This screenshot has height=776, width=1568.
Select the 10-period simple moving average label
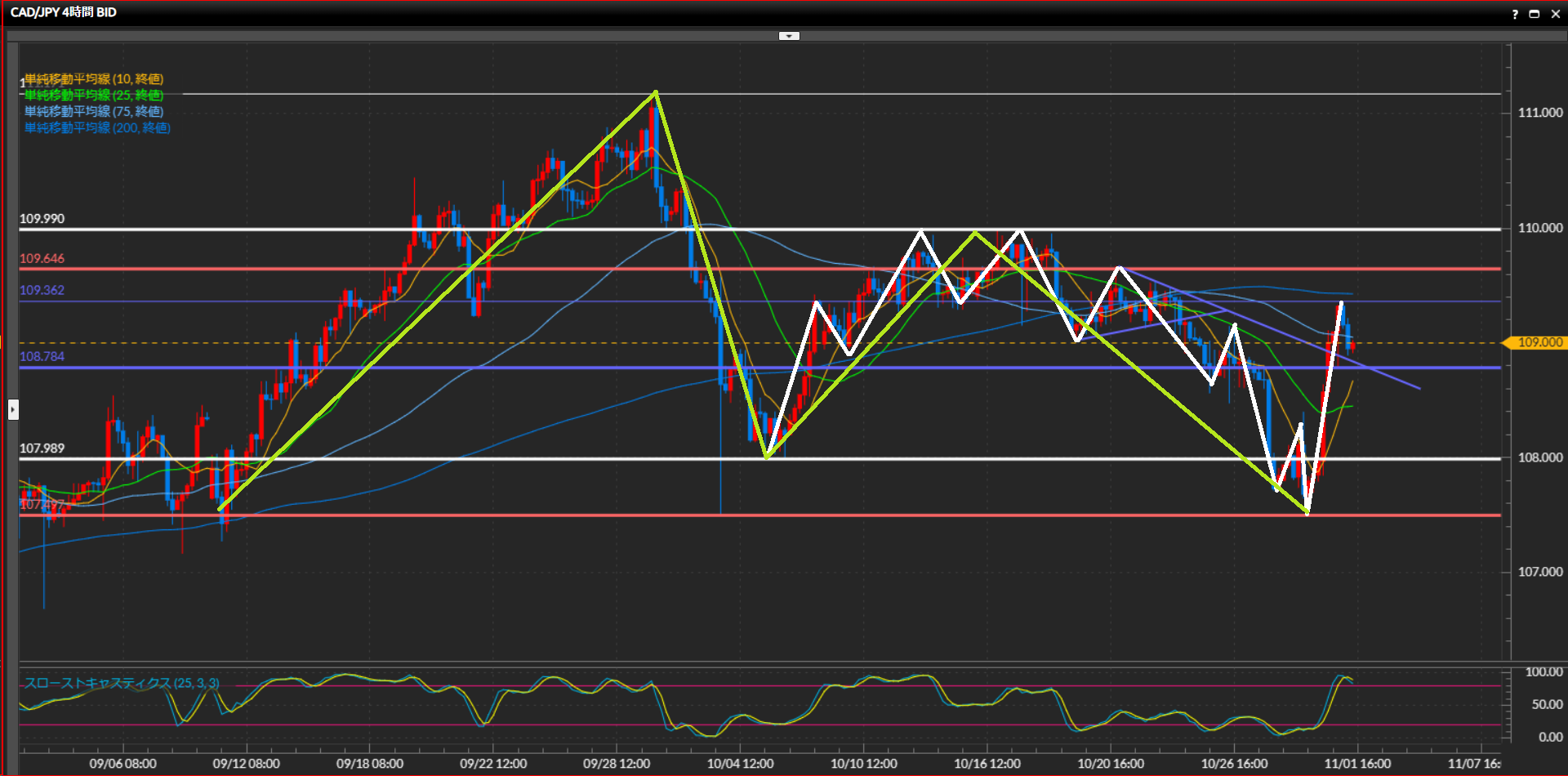(94, 79)
